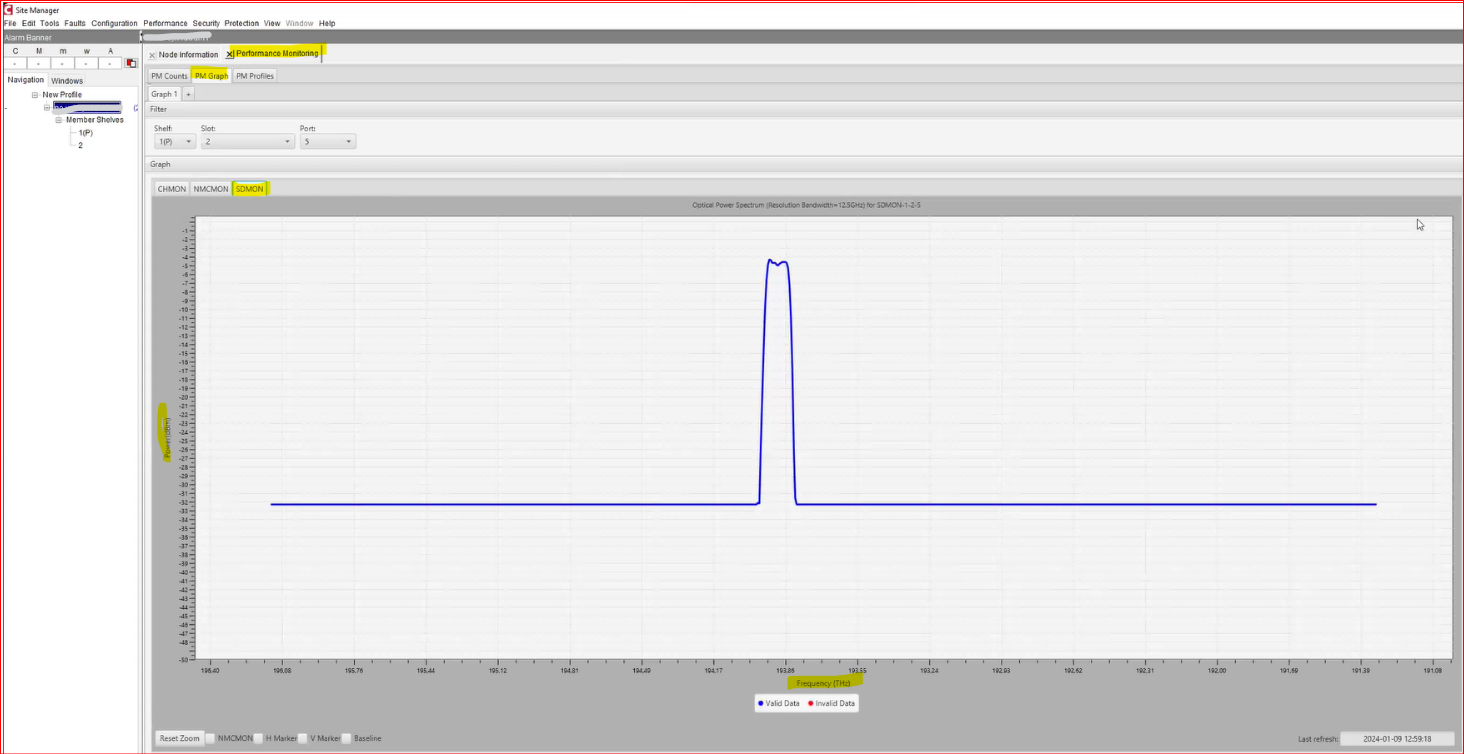This screenshot has width=1464, height=754.
Task: Enable the Baseline checkbox
Action: [x=346, y=738]
